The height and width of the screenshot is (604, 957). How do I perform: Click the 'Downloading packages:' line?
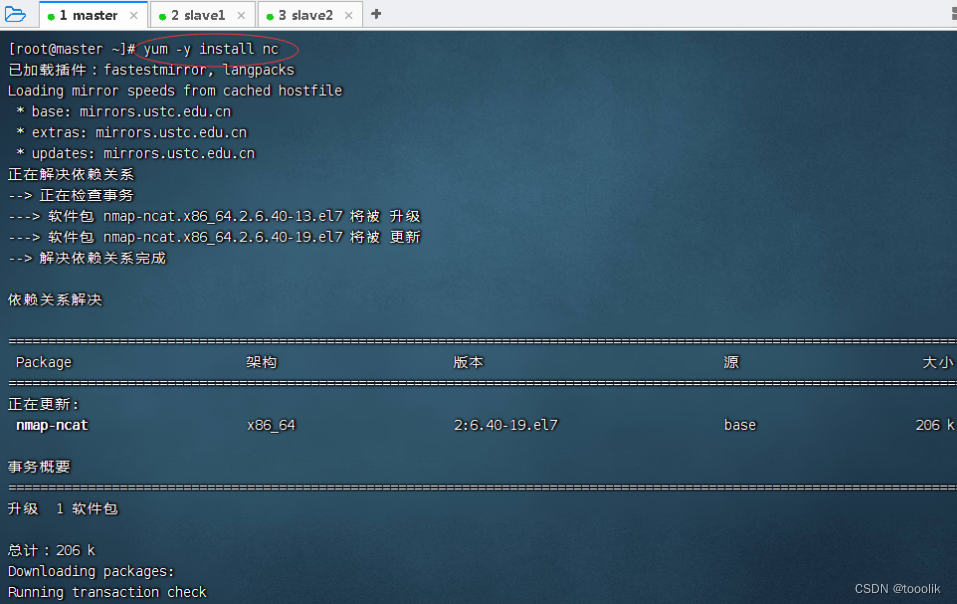91,572
